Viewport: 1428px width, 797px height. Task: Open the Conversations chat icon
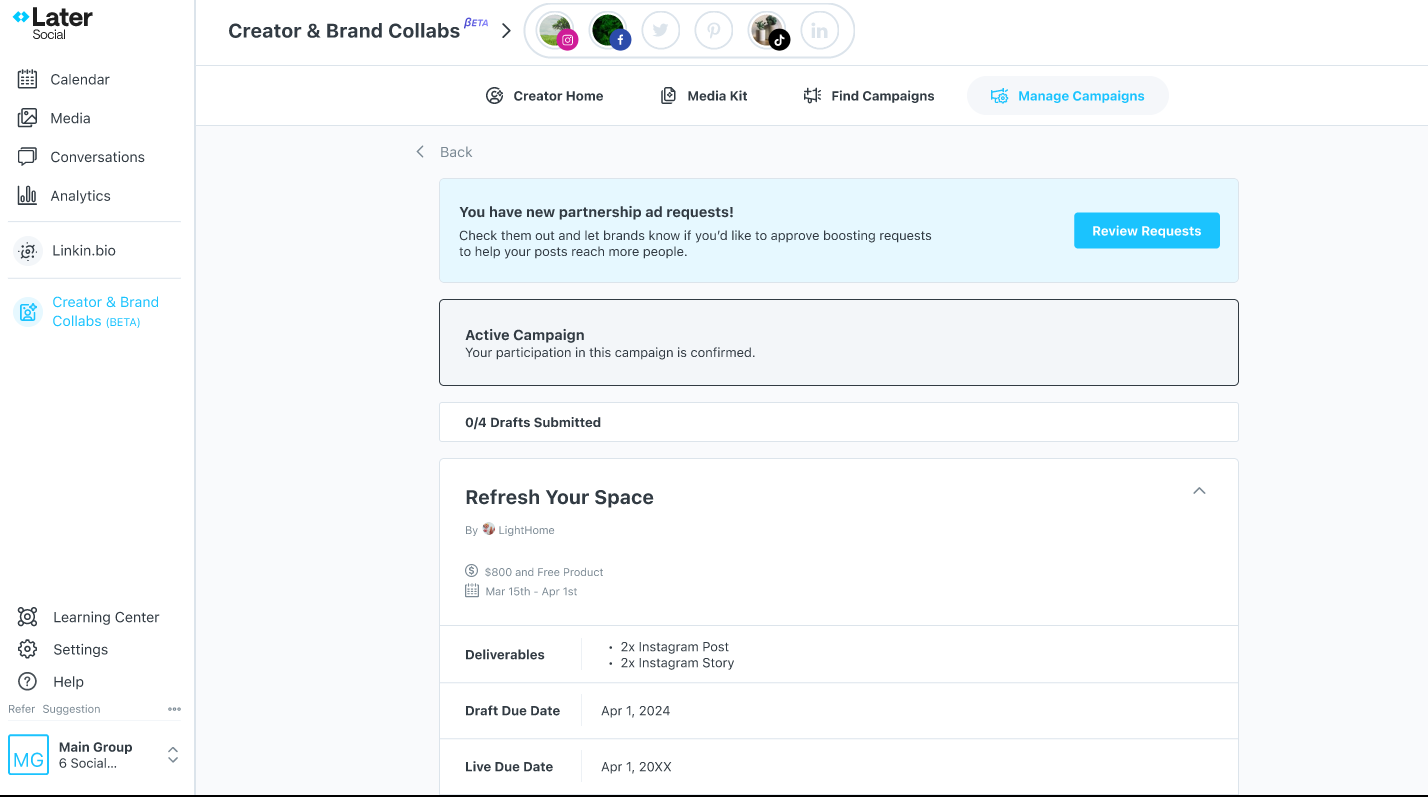27,157
